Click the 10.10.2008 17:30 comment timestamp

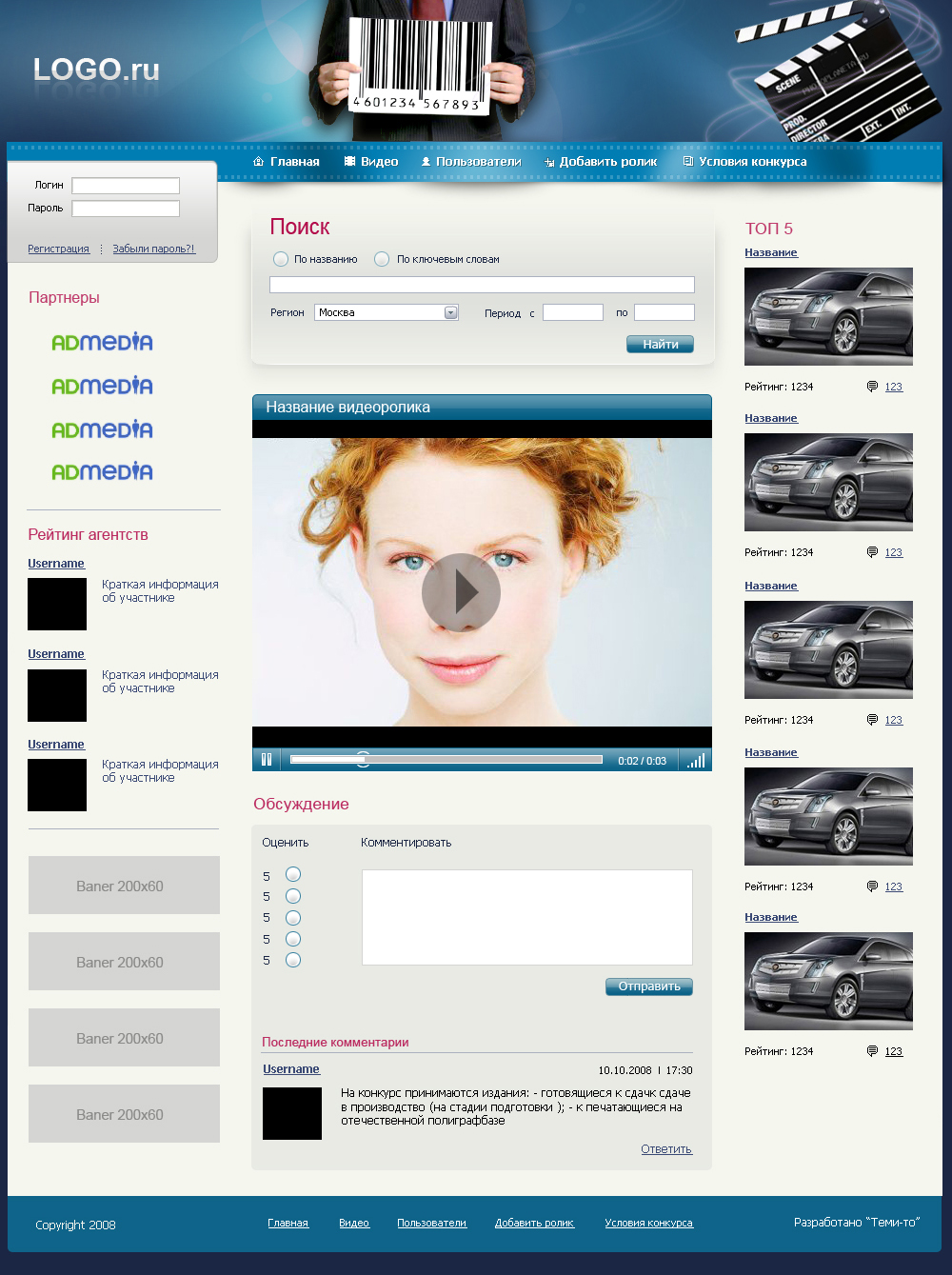(x=645, y=1070)
